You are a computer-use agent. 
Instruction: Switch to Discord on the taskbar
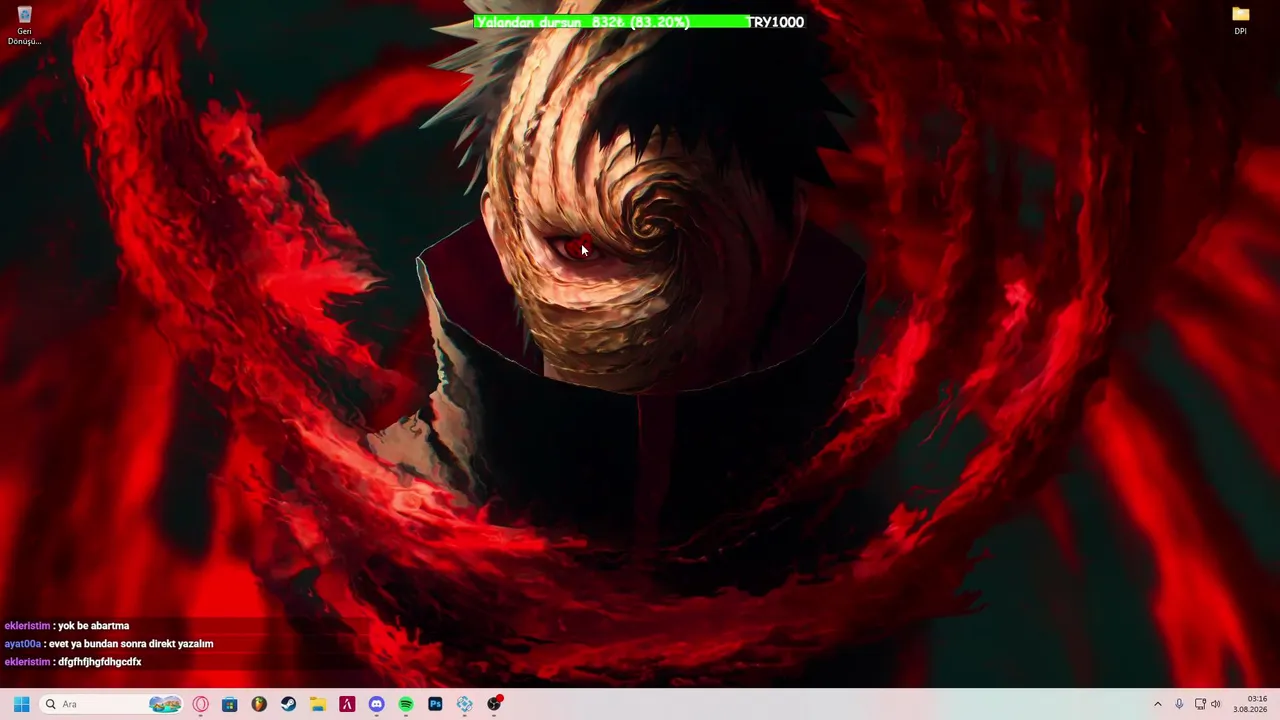pyautogui.click(x=376, y=704)
